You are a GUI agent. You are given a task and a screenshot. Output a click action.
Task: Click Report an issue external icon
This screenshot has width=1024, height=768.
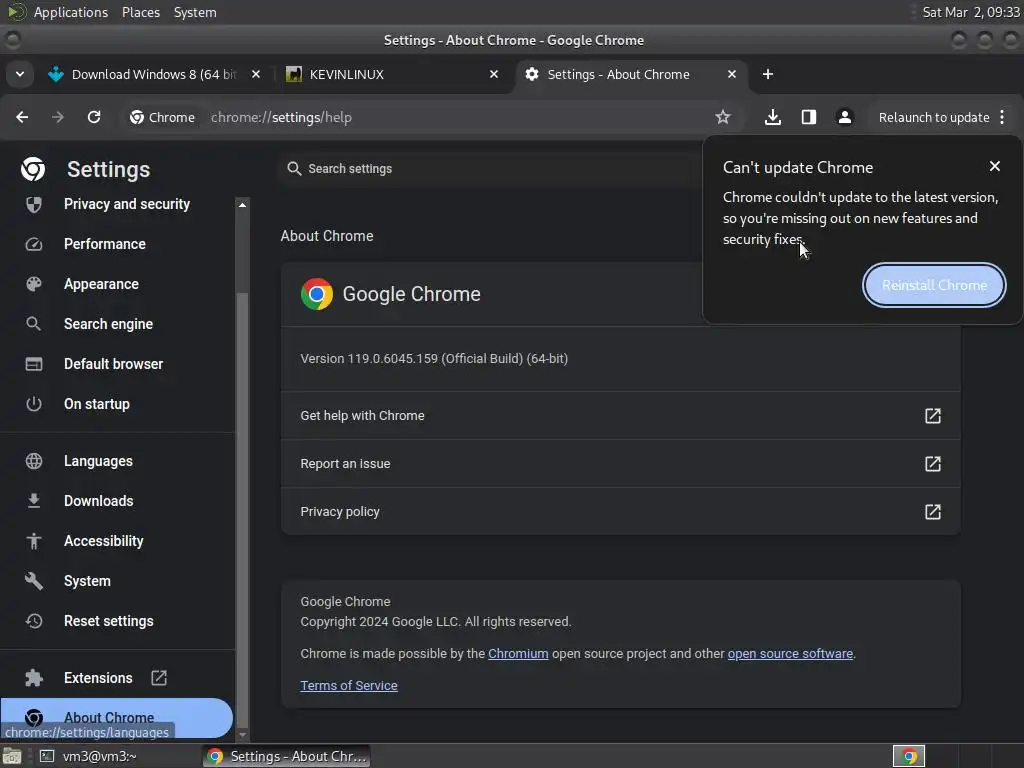tap(933, 464)
